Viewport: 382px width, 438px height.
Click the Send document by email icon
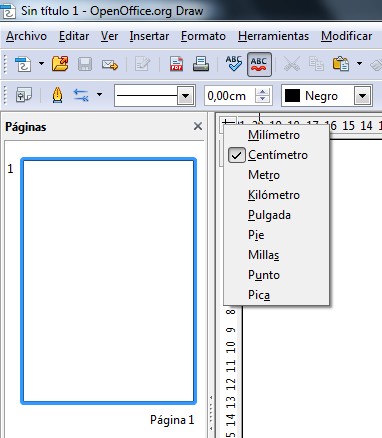coord(110,64)
